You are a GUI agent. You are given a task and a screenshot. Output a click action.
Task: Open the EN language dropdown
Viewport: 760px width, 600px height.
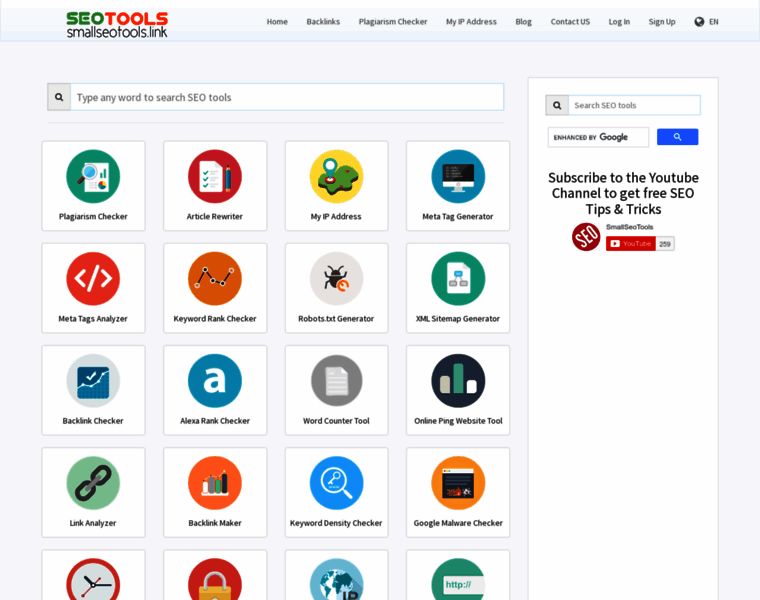(706, 22)
